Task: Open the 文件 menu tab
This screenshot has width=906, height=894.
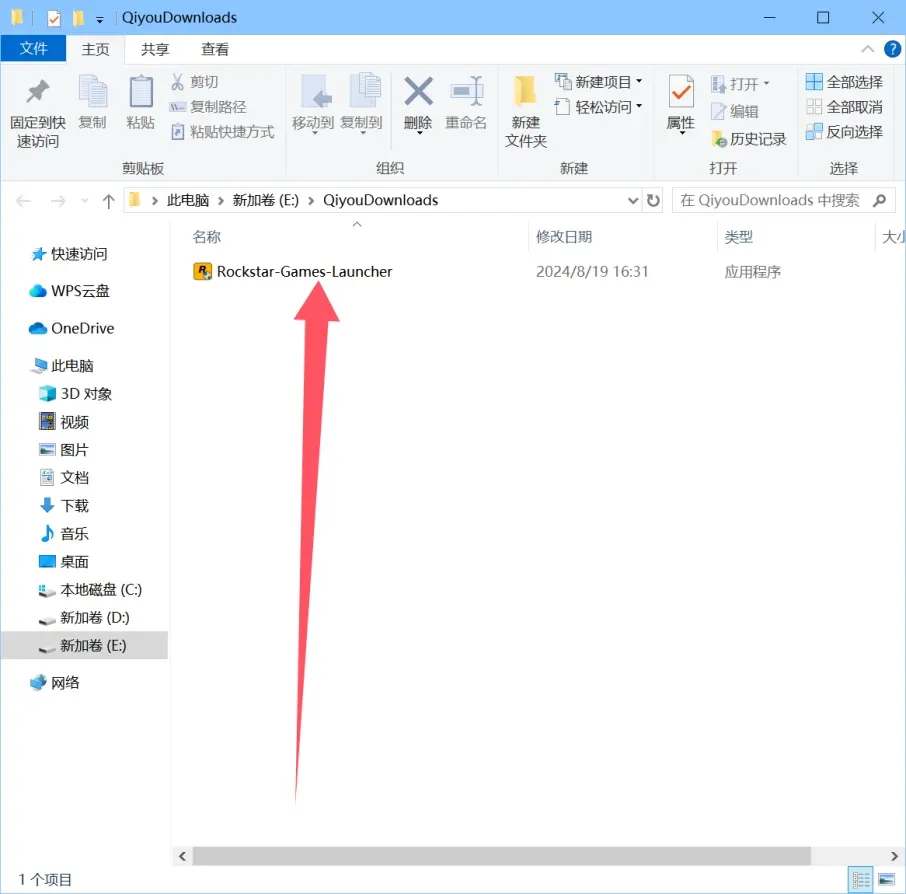Action: (x=33, y=49)
